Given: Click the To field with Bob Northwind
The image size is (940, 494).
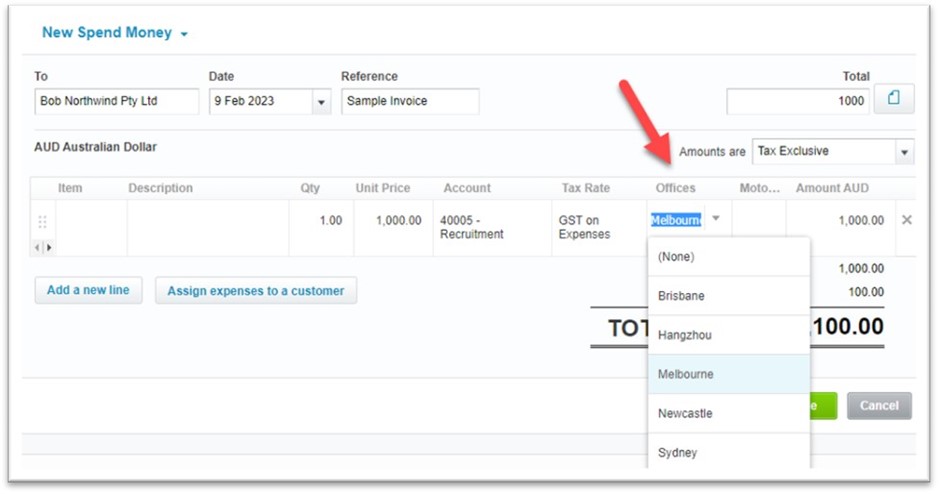Looking at the screenshot, I should [x=116, y=101].
